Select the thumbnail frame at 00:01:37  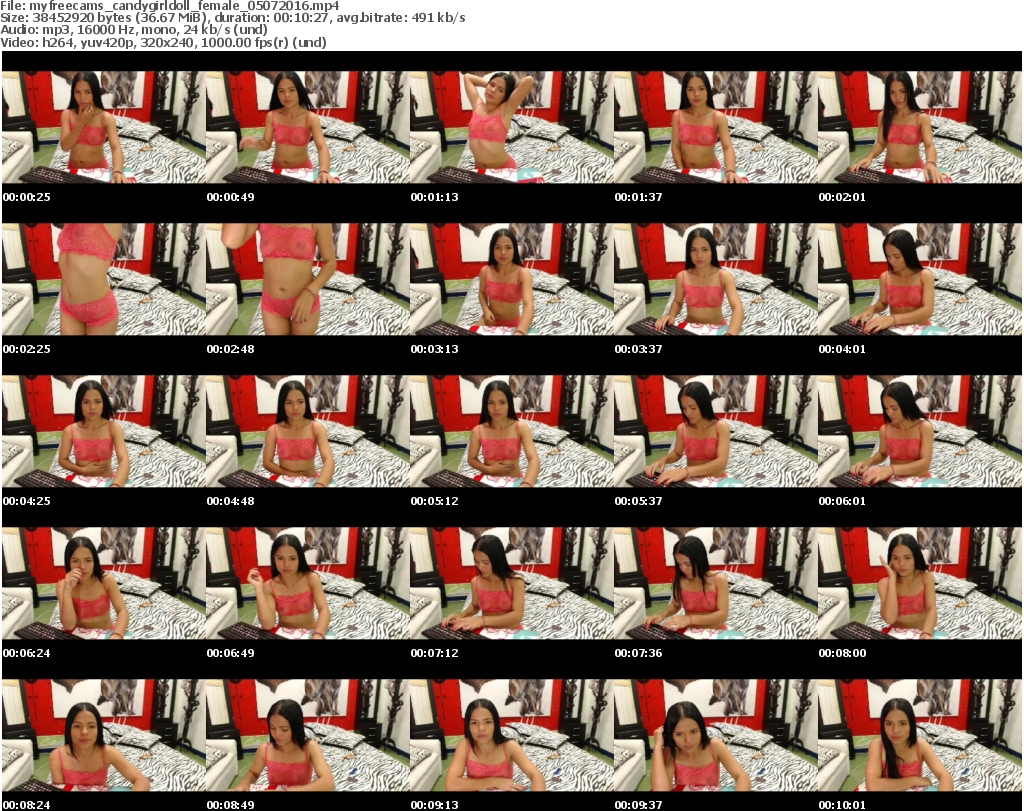[716, 127]
